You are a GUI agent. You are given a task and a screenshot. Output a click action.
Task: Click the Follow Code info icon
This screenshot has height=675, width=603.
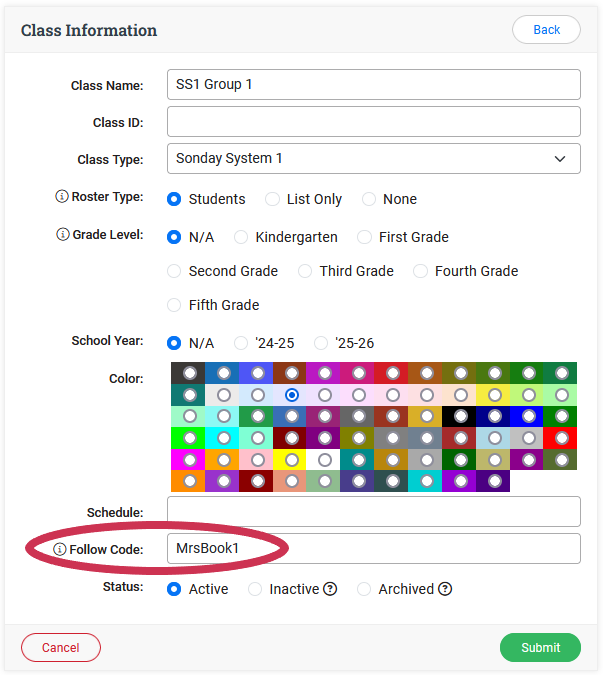click(60, 549)
